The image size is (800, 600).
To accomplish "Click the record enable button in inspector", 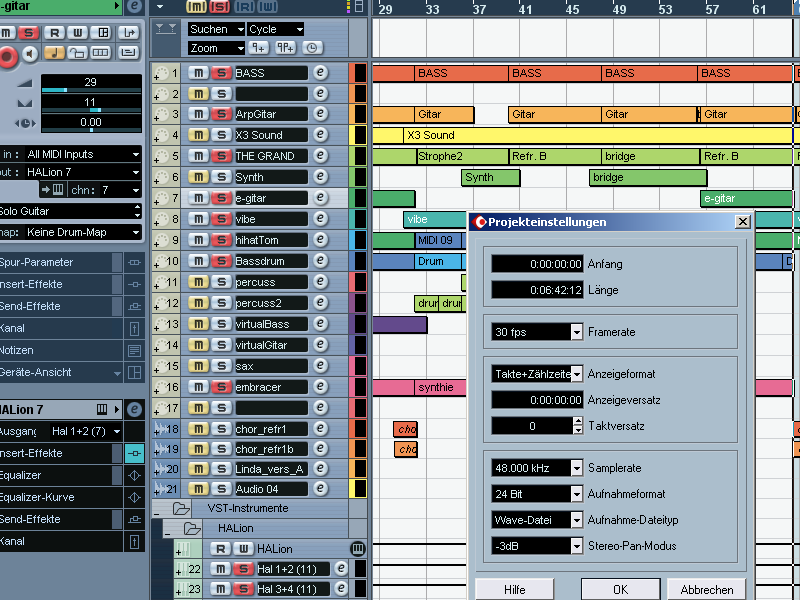I will pyautogui.click(x=8, y=56).
